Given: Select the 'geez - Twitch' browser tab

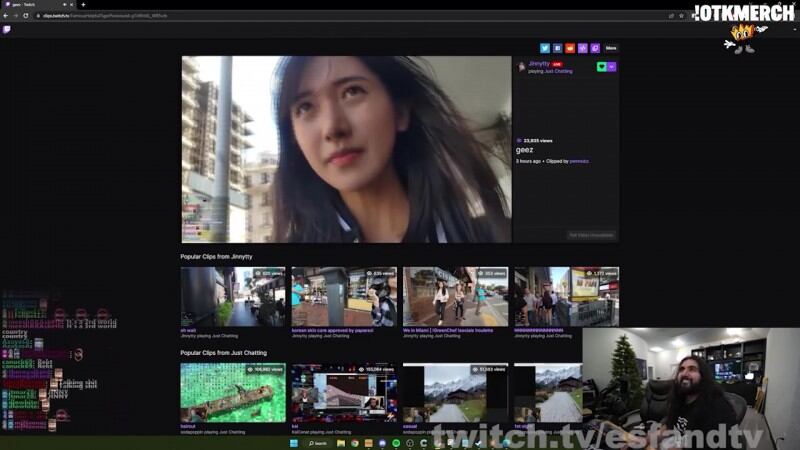Looking at the screenshot, I should [30, 5].
